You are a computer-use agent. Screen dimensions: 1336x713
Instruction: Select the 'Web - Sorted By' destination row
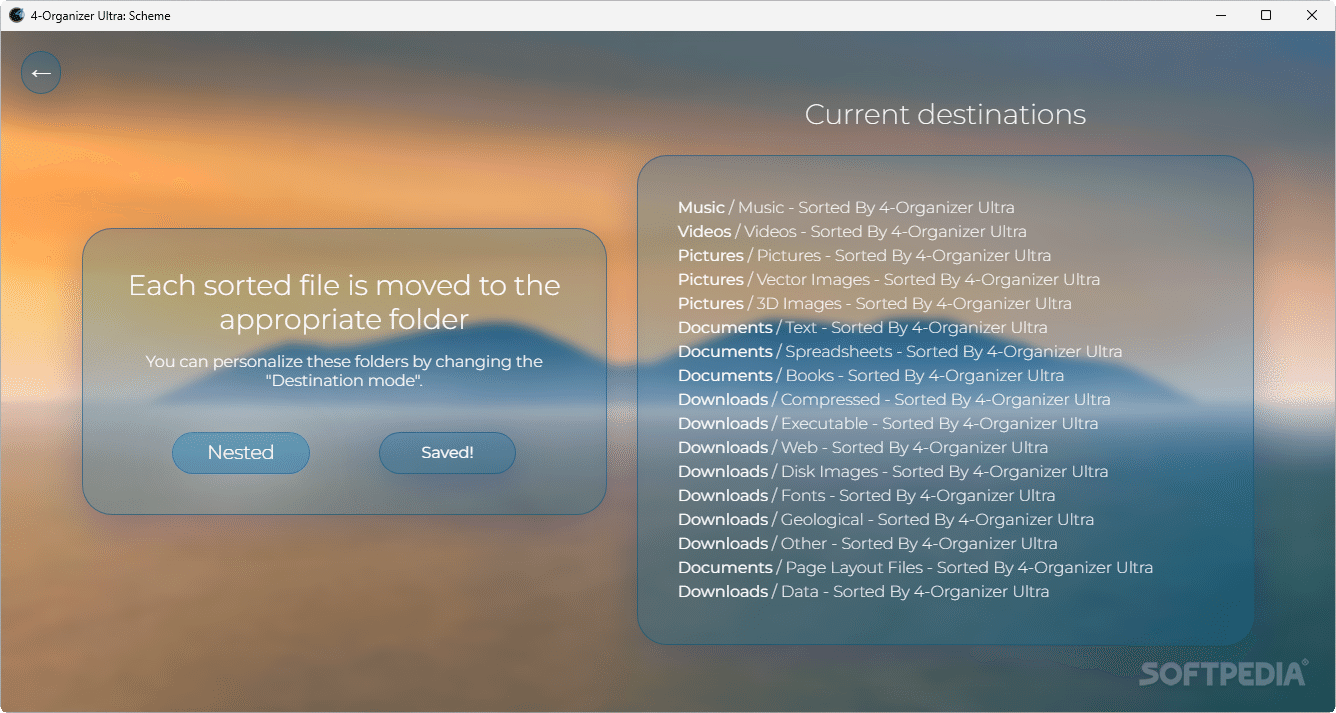(863, 448)
